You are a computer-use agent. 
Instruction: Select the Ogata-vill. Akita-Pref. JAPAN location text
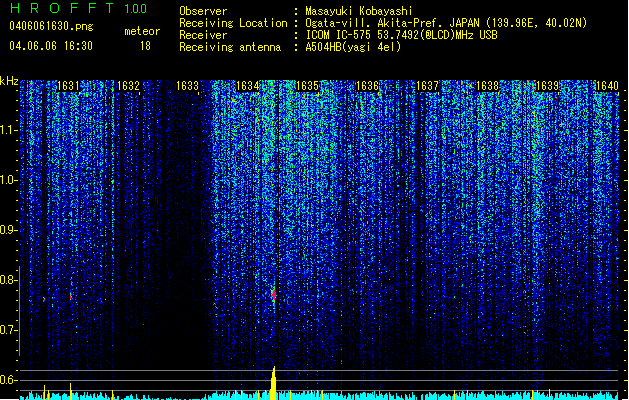click(446, 23)
